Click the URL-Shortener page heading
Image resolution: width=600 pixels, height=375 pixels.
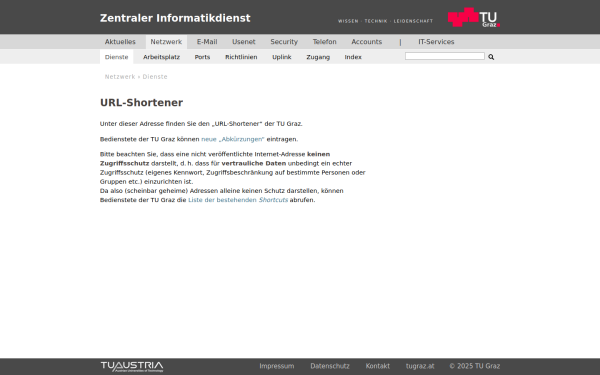tap(141, 103)
